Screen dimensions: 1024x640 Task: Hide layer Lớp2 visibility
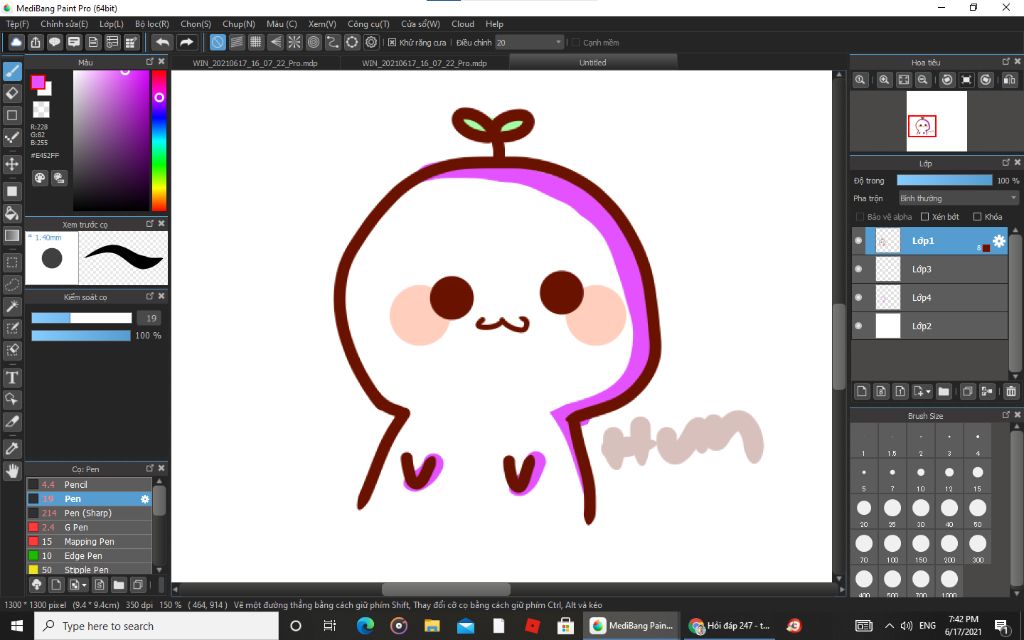pos(858,326)
